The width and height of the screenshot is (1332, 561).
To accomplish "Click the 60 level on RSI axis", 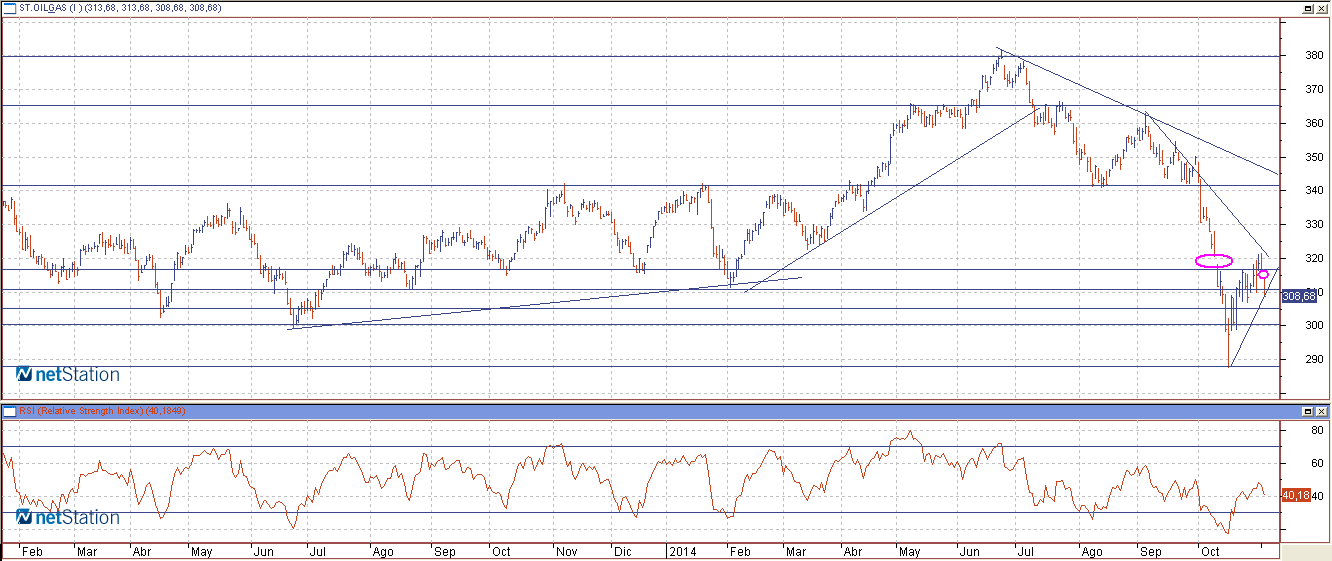I will [1318, 463].
